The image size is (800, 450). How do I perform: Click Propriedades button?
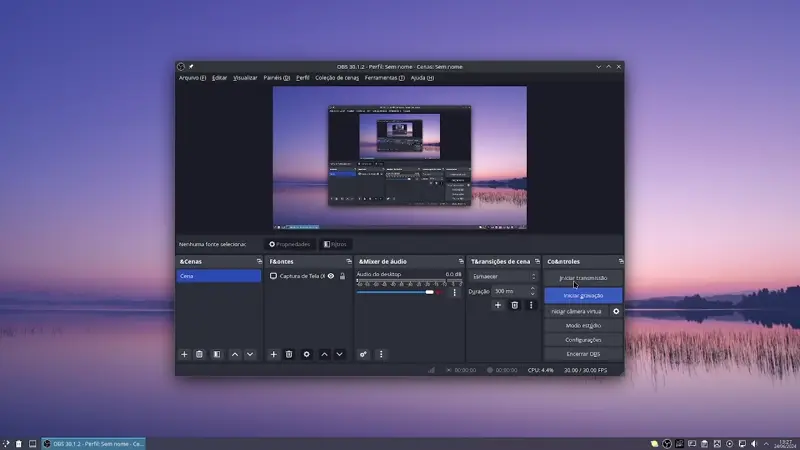pyautogui.click(x=290, y=244)
